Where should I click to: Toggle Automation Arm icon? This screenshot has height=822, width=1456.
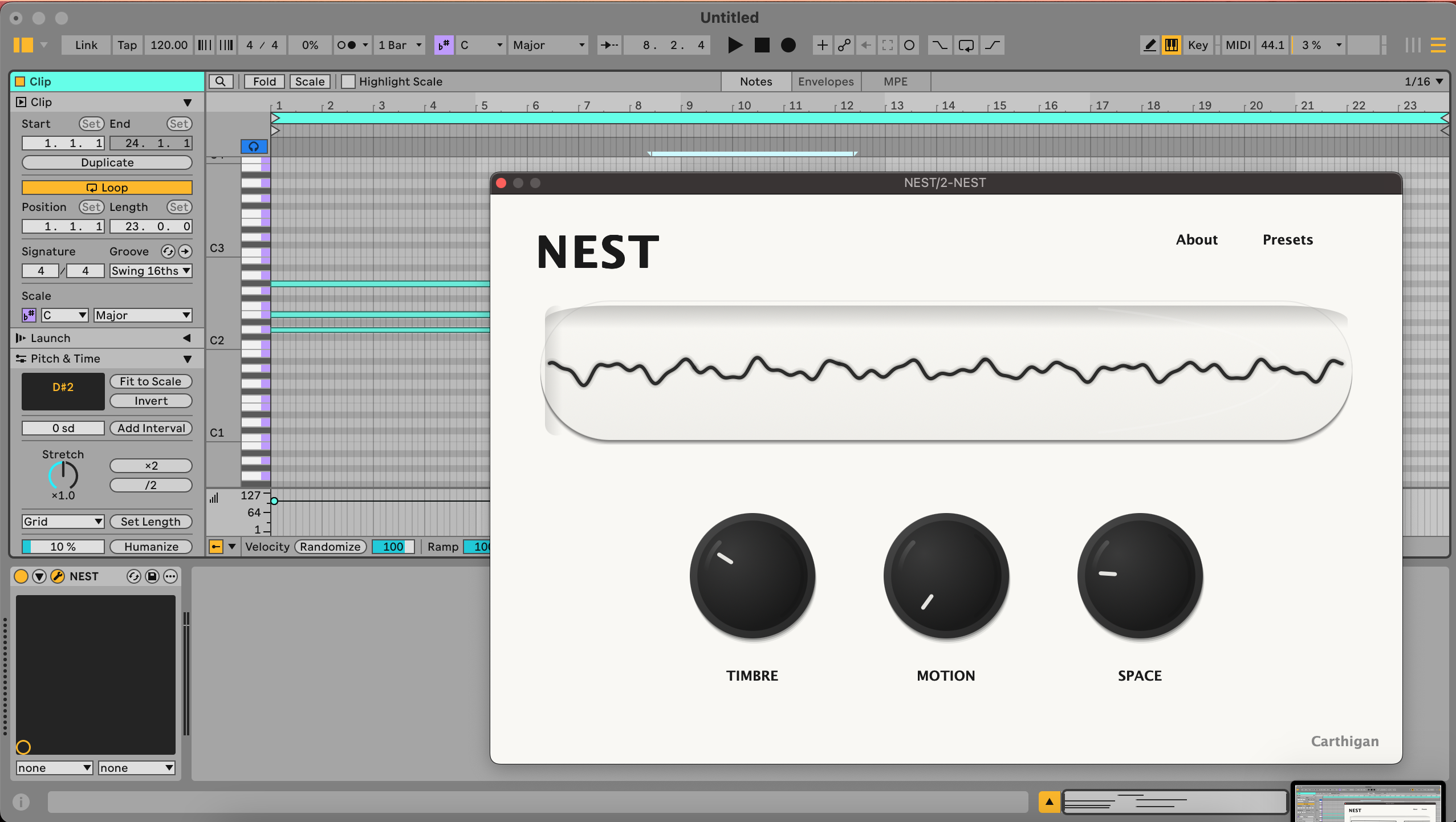point(844,45)
